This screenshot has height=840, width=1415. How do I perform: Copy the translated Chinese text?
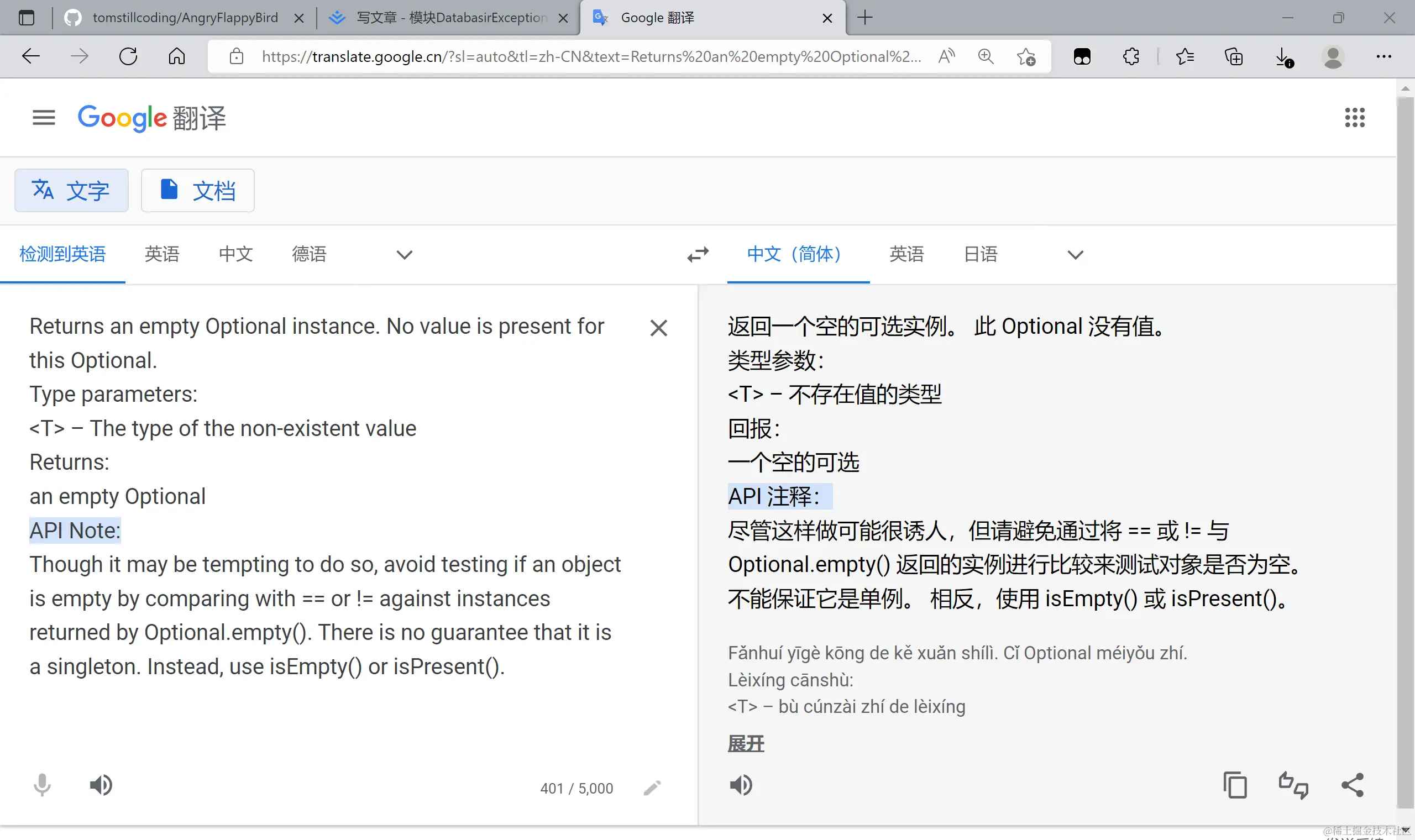point(1234,785)
